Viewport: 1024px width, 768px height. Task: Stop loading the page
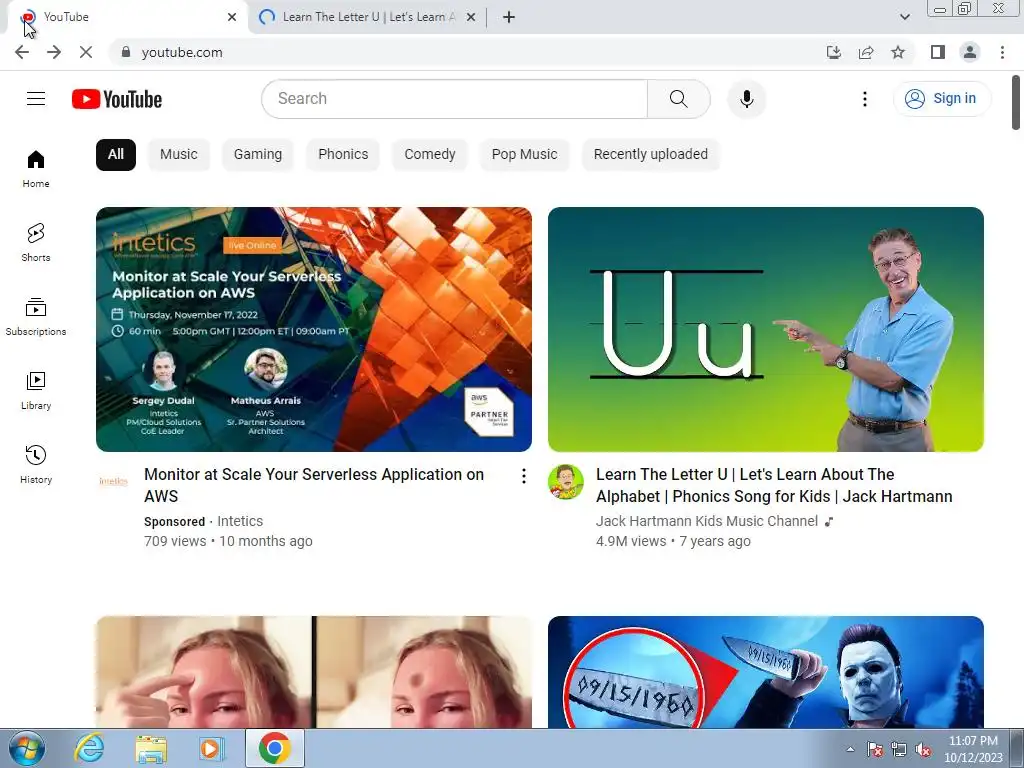pos(86,52)
